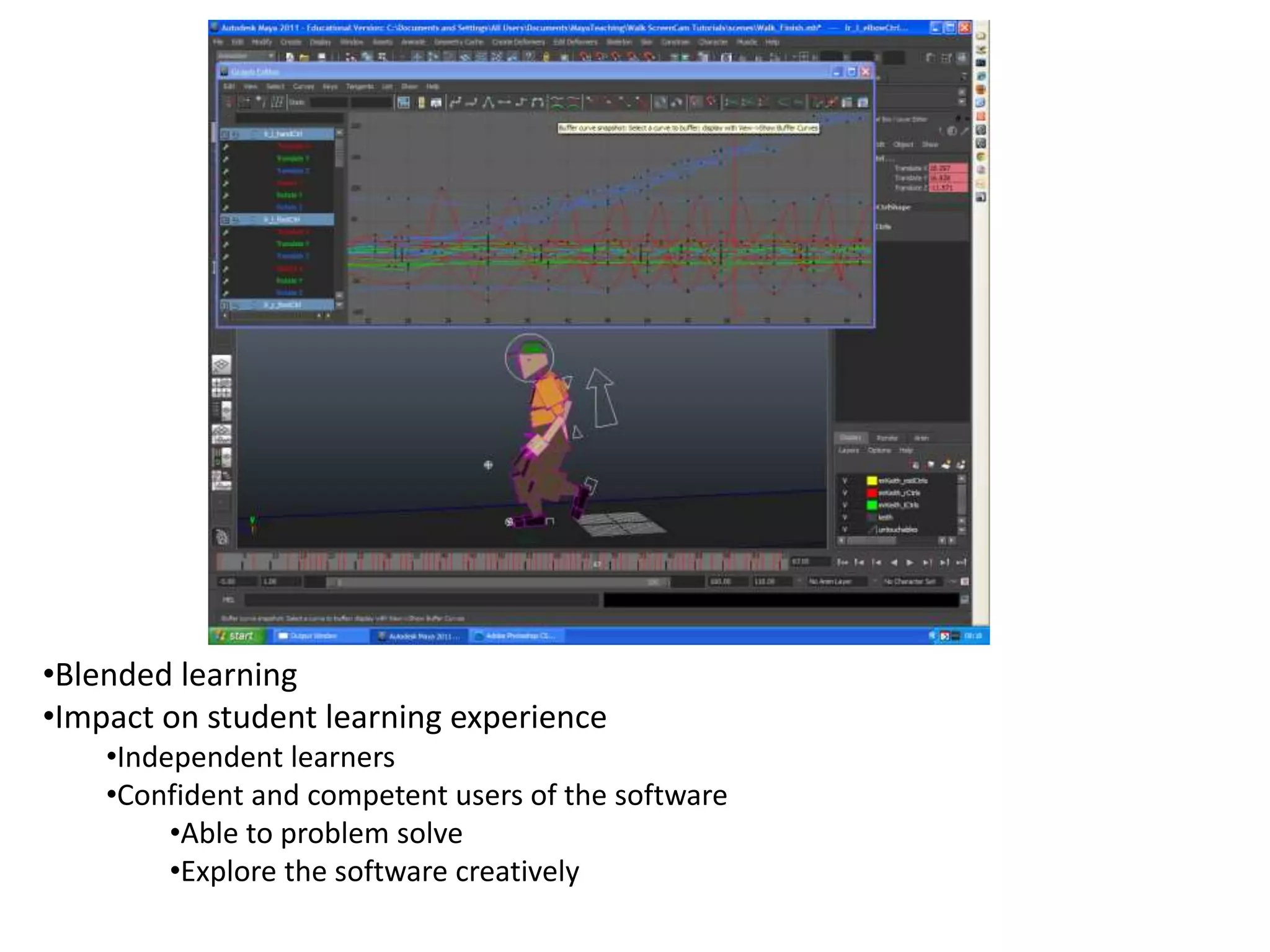This screenshot has width=1270, height=952.
Task: Switch to Adobe Photoshop in the taskbar
Action: pos(516,636)
